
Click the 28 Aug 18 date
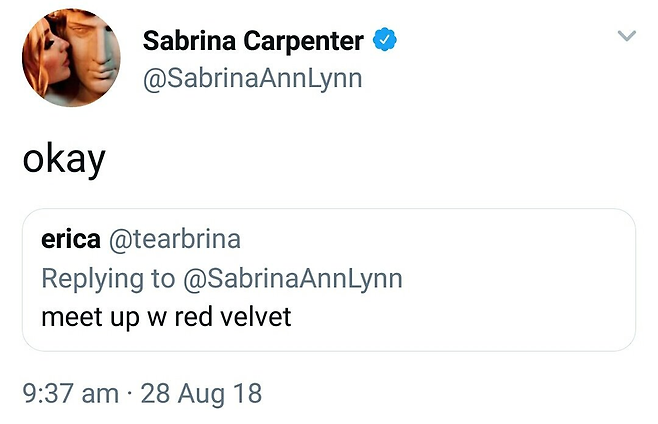[x=201, y=393]
